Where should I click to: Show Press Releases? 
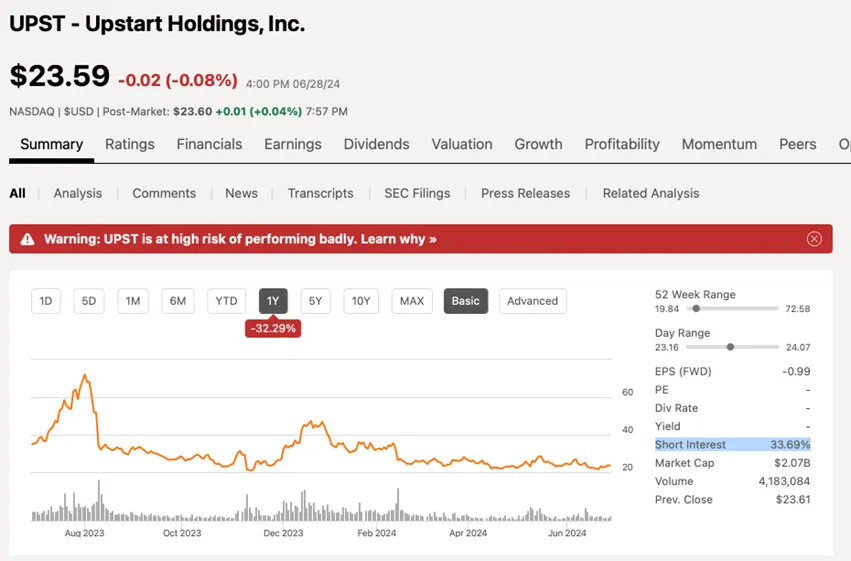point(525,193)
